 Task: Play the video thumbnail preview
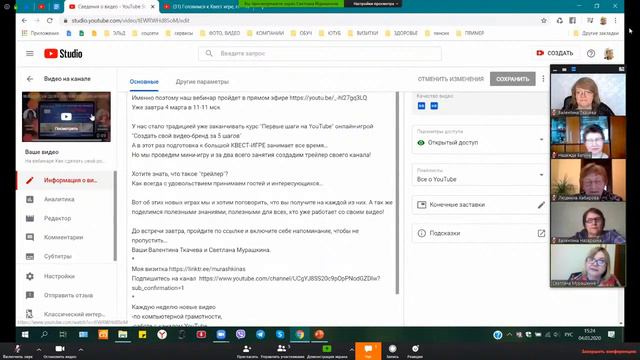pos(66,117)
